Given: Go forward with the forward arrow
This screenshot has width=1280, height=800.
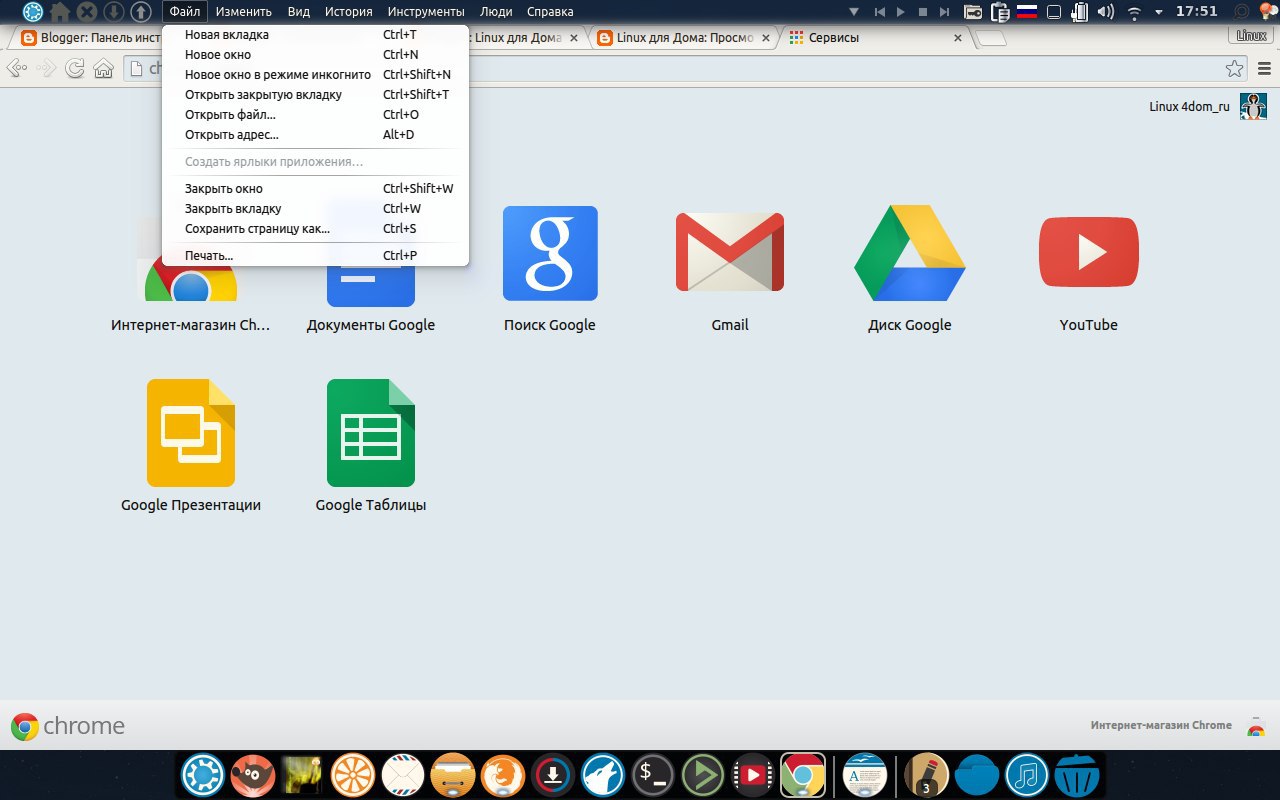Looking at the screenshot, I should (x=46, y=68).
